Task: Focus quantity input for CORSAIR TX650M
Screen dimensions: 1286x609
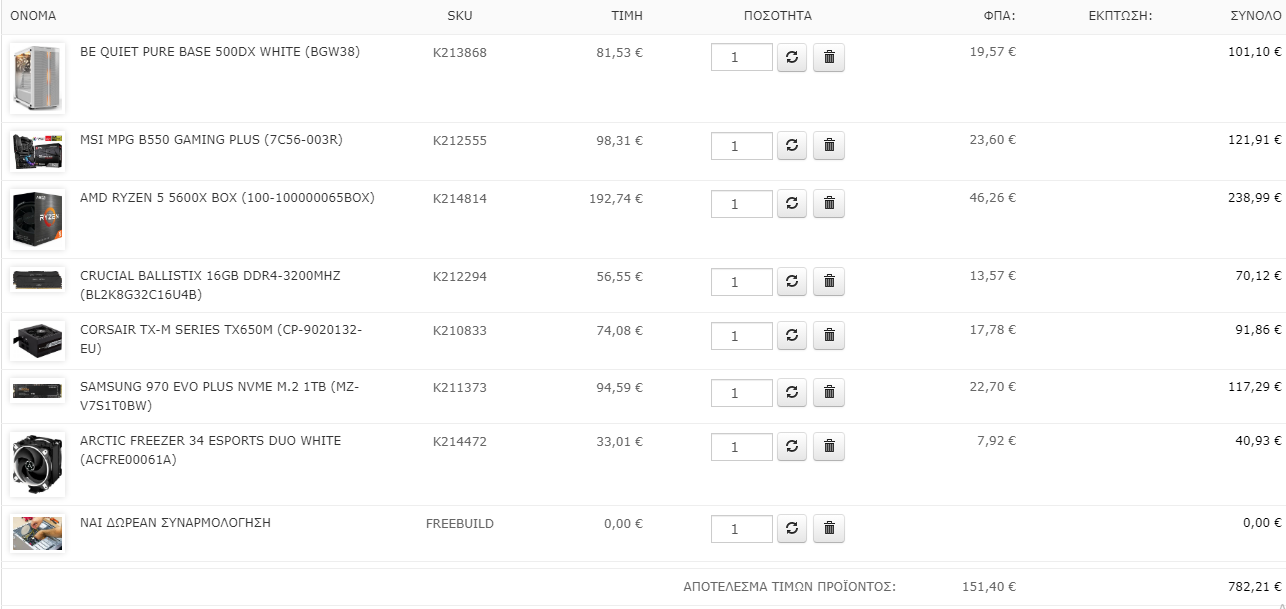Action: coord(742,336)
